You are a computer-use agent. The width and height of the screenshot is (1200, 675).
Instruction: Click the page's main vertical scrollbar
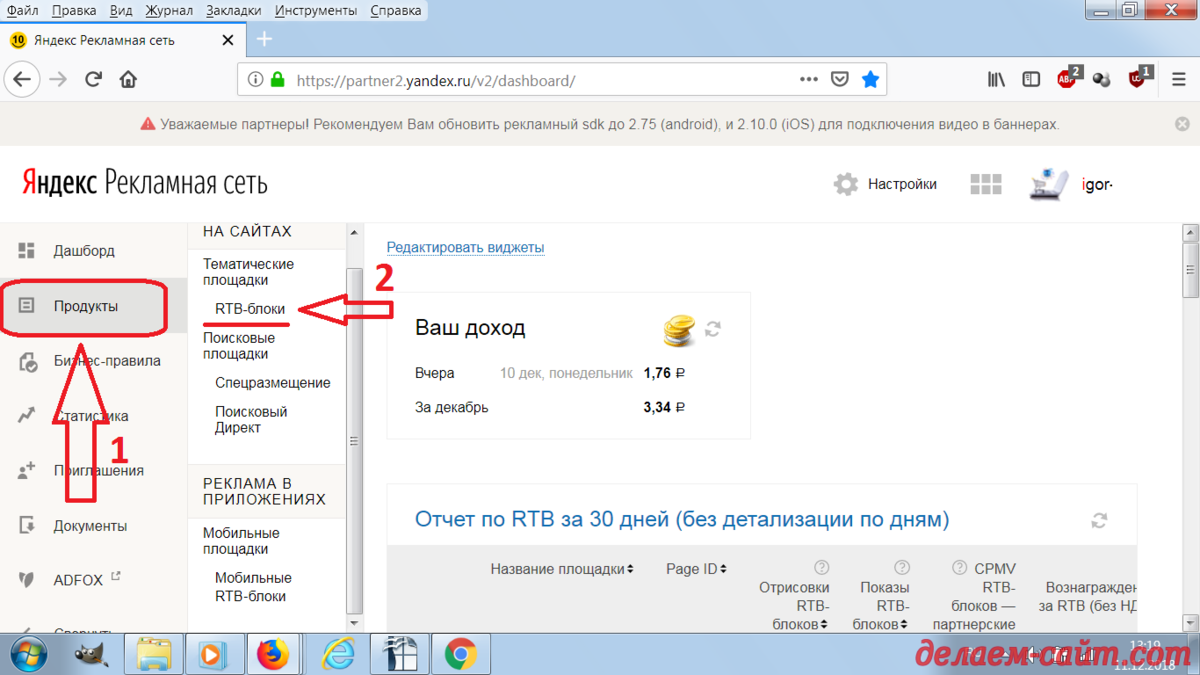tap(1190, 270)
